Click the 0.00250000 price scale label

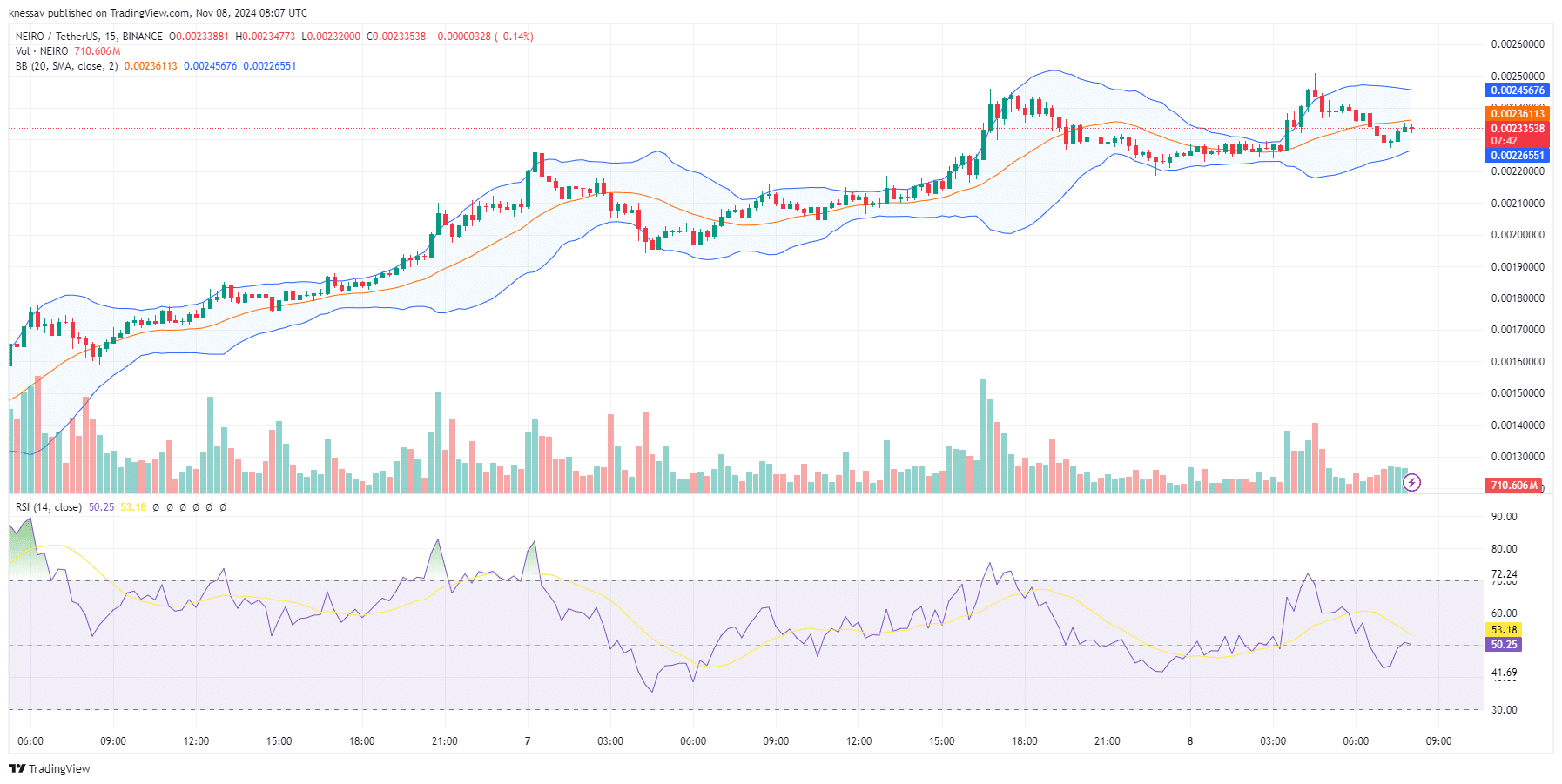click(x=1518, y=77)
